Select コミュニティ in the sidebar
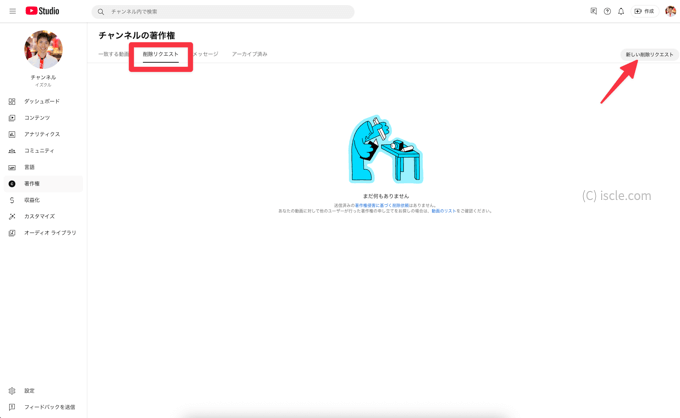The image size is (680, 418). pos(39,151)
